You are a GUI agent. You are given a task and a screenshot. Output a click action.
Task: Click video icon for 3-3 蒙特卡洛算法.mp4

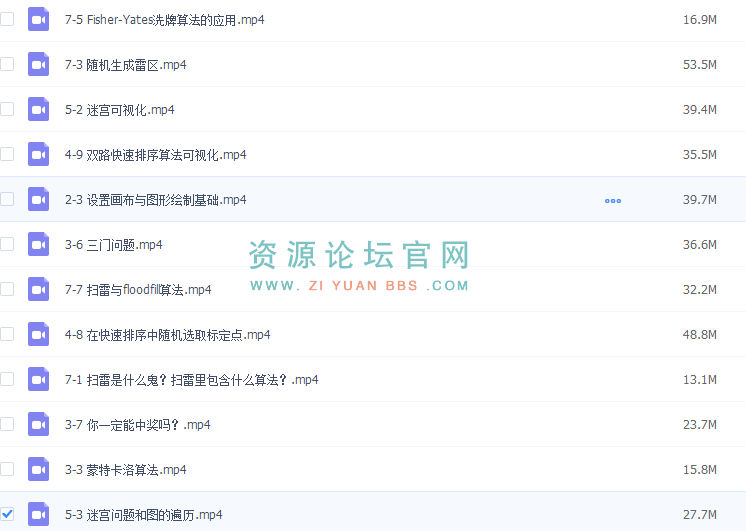point(39,470)
